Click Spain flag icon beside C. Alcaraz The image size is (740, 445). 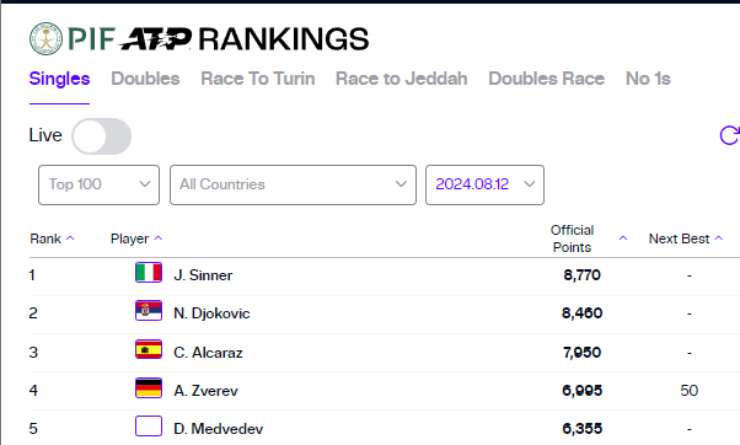click(149, 350)
